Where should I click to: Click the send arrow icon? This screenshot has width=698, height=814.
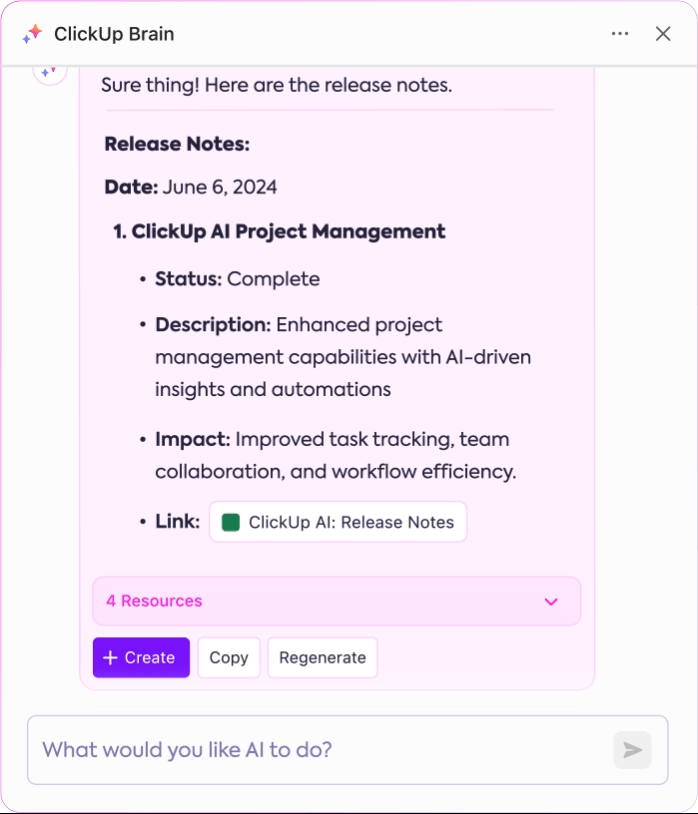point(632,750)
